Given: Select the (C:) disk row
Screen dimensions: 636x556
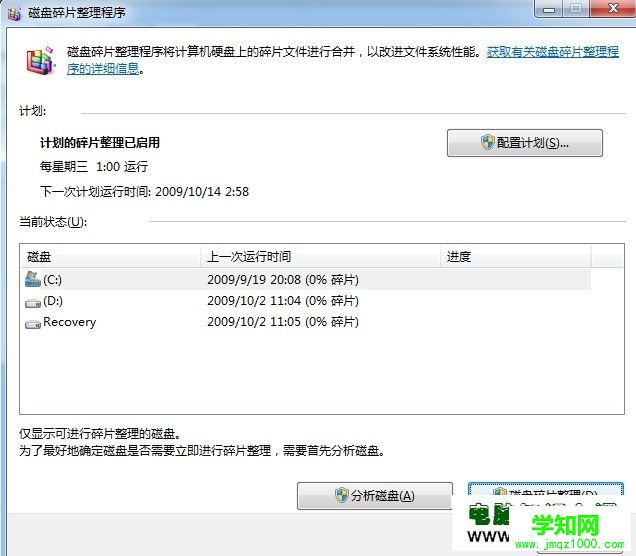Looking at the screenshot, I should click(305, 279).
